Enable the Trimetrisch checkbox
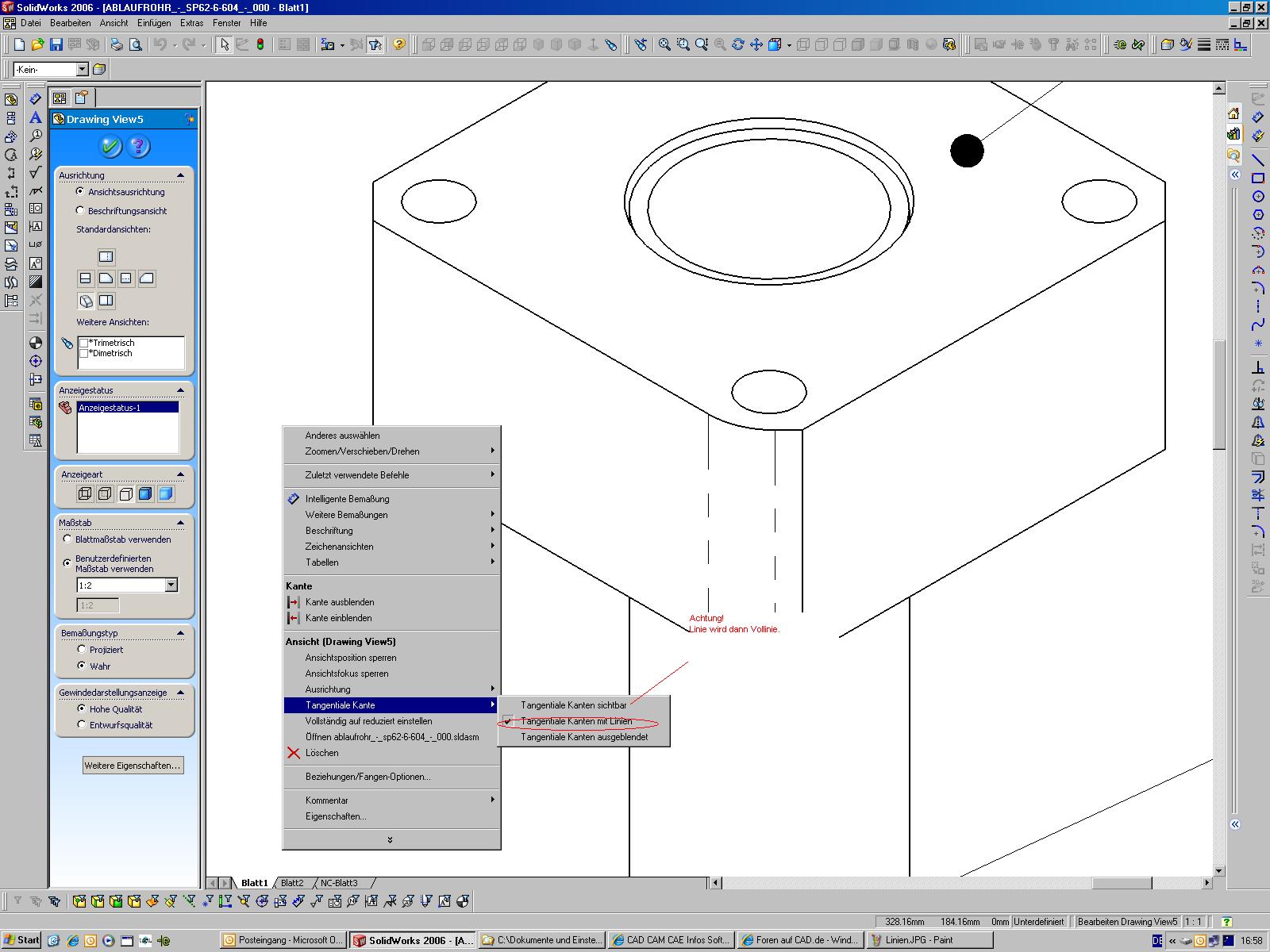 [x=84, y=343]
